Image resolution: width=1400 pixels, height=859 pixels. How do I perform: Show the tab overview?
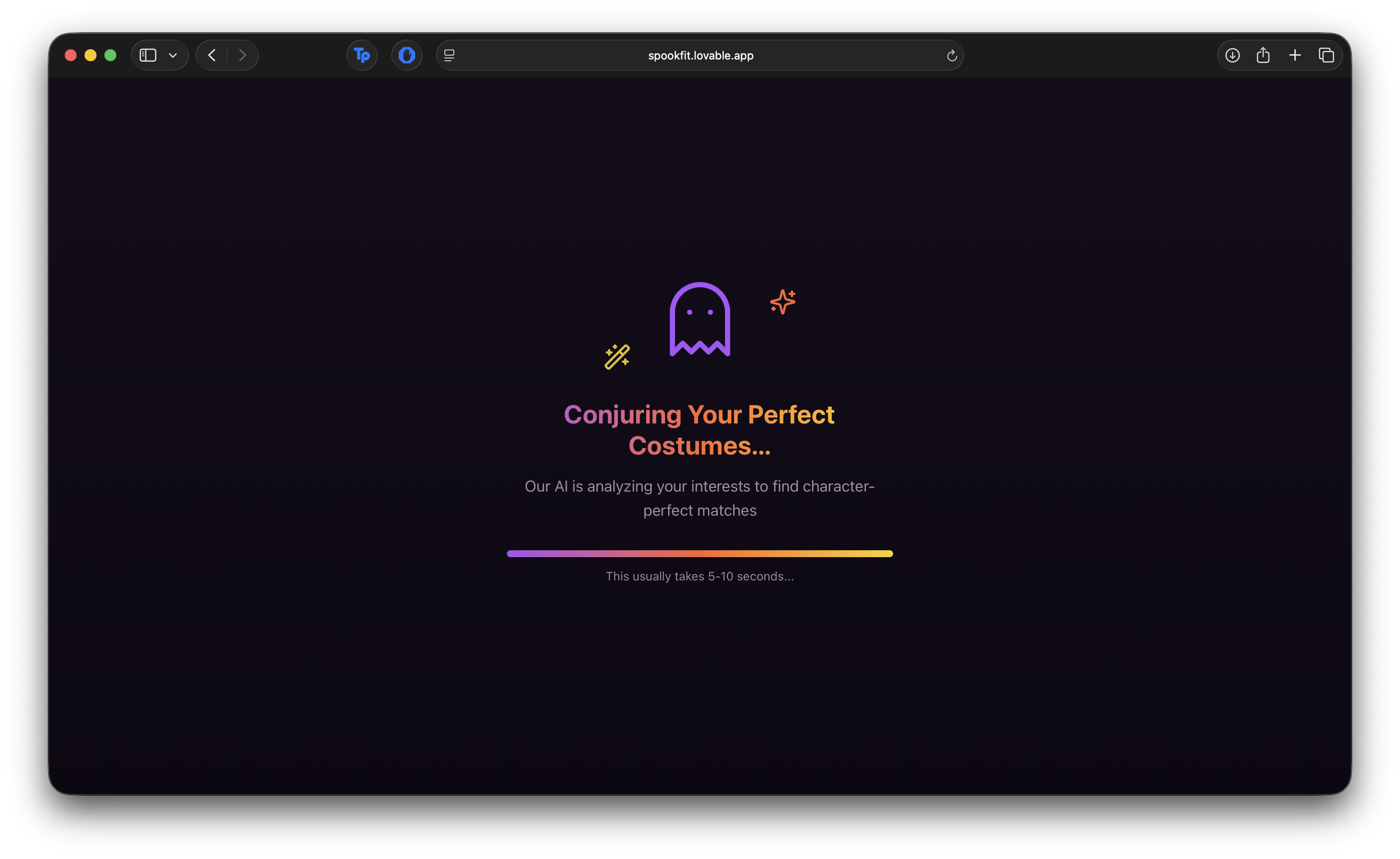point(1326,55)
